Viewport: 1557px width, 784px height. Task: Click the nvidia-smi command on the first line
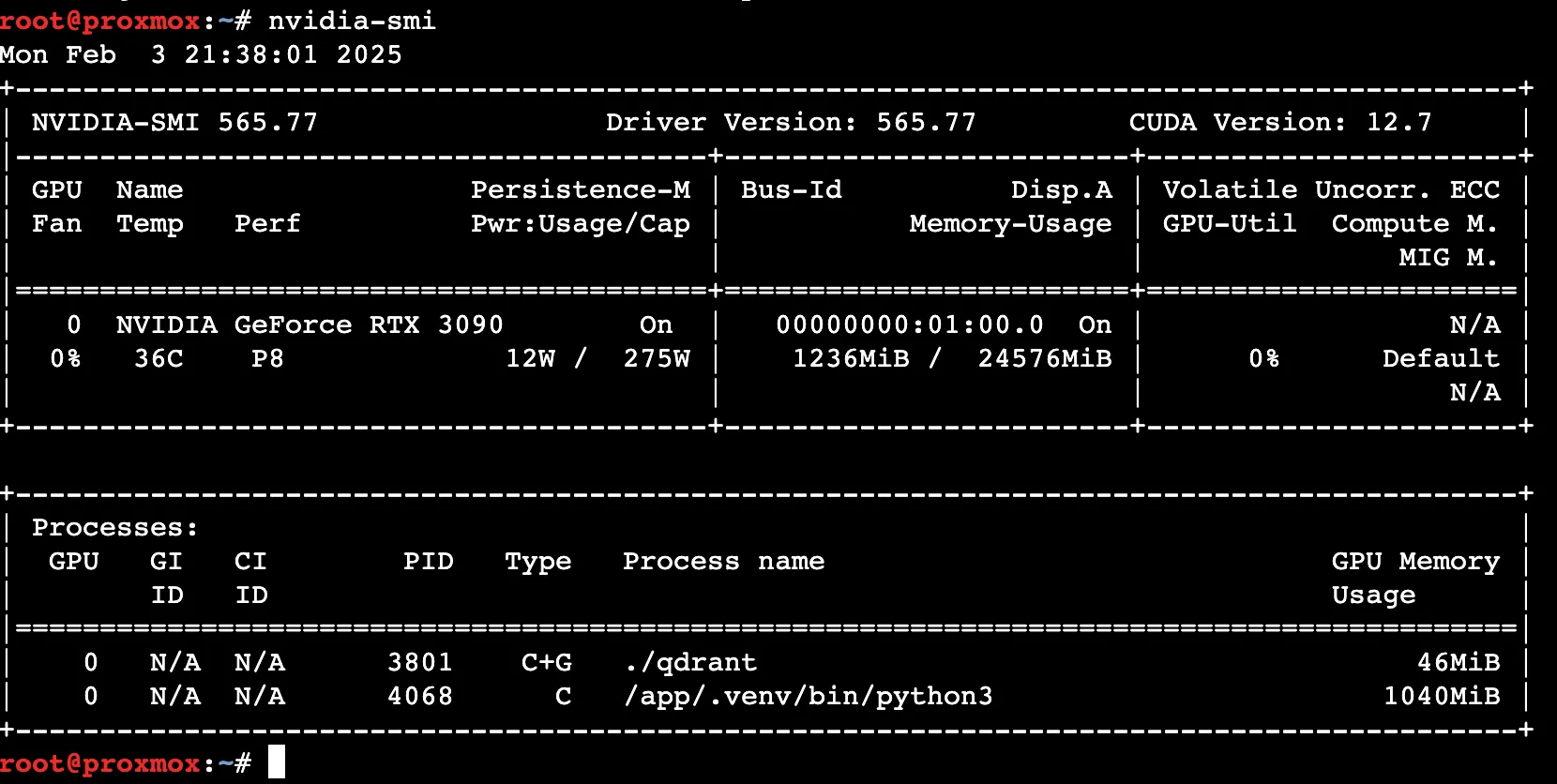352,21
